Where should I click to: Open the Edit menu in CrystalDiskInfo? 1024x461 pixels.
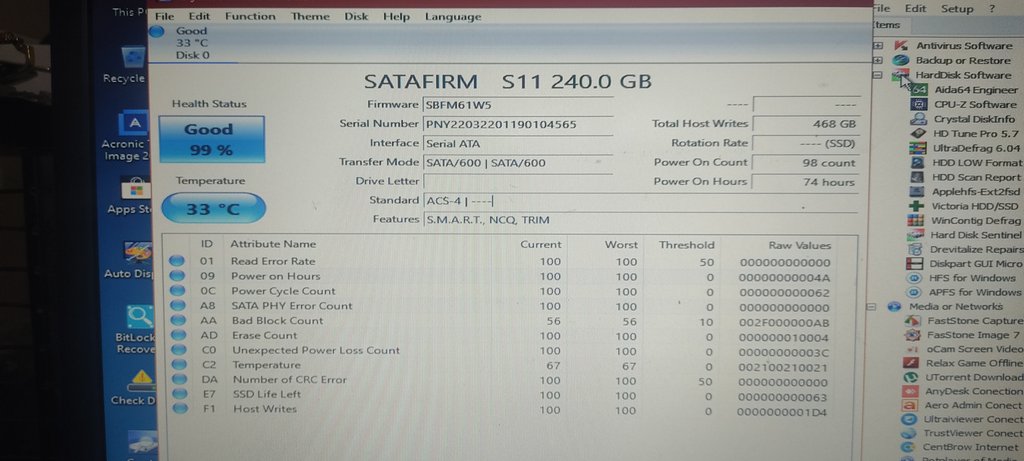coord(199,16)
